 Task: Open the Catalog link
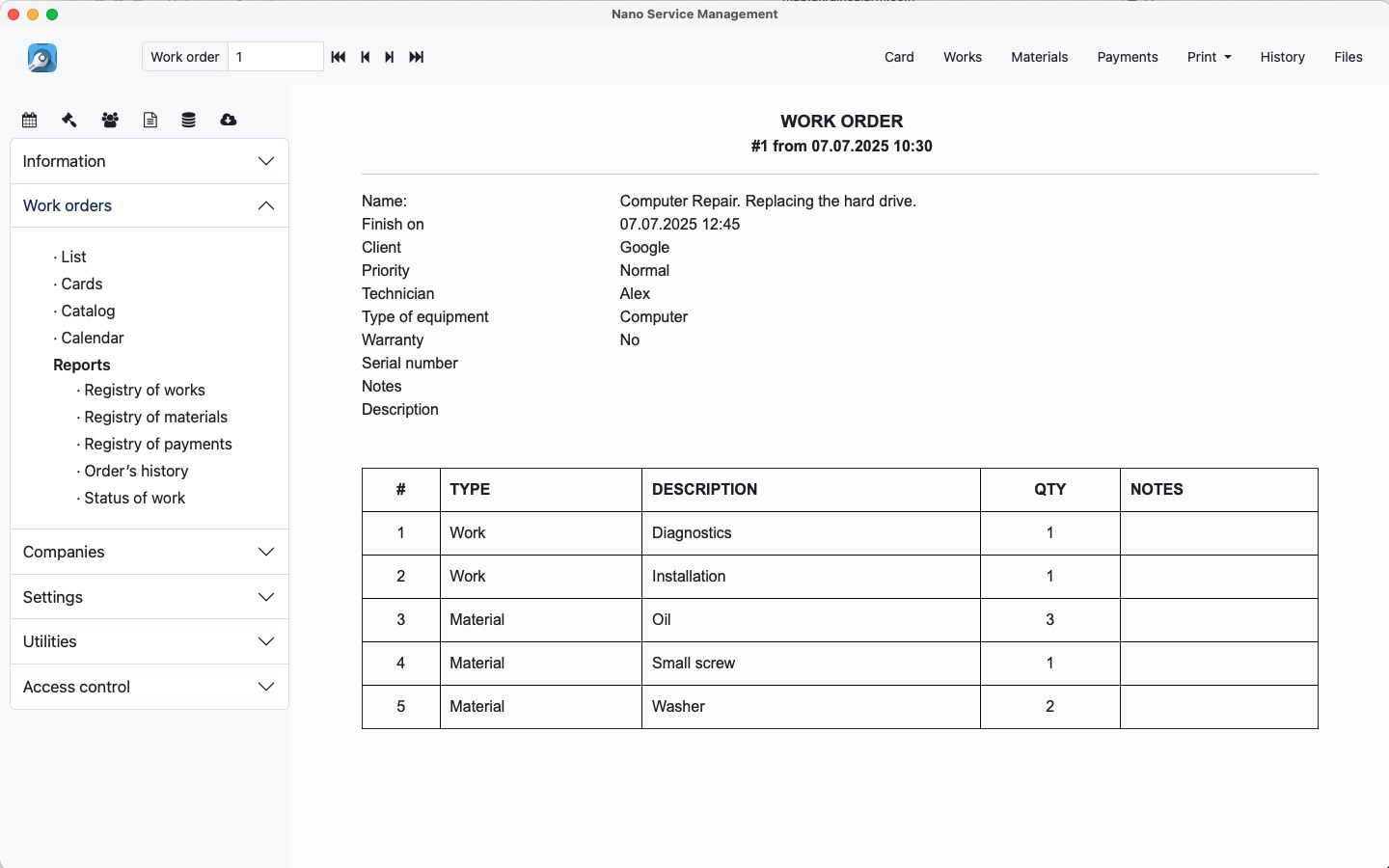tap(88, 311)
